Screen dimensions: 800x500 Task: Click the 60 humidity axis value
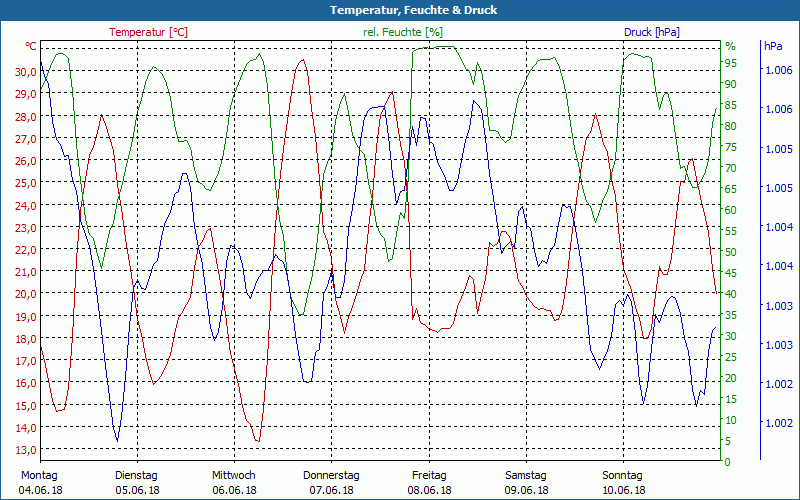click(731, 210)
